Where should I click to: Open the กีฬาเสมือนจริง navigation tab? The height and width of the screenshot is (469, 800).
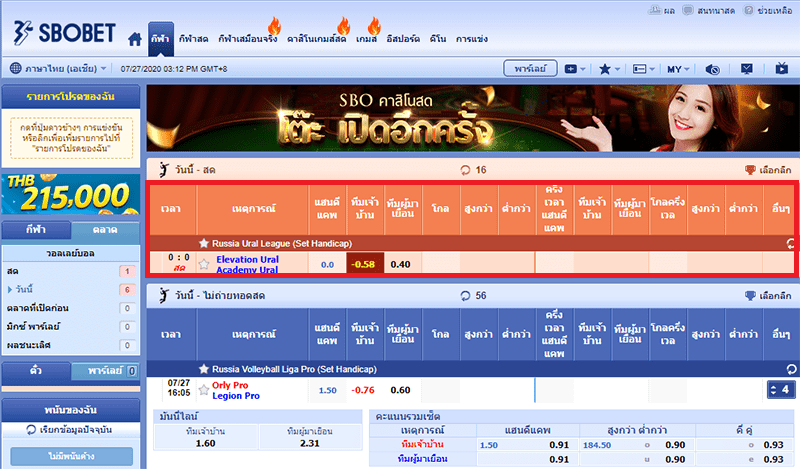(248, 39)
